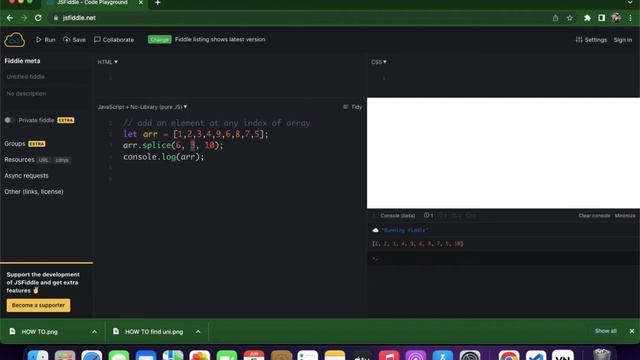Open the Change notice about fiddle listing
The image size is (640, 360).
point(159,40)
